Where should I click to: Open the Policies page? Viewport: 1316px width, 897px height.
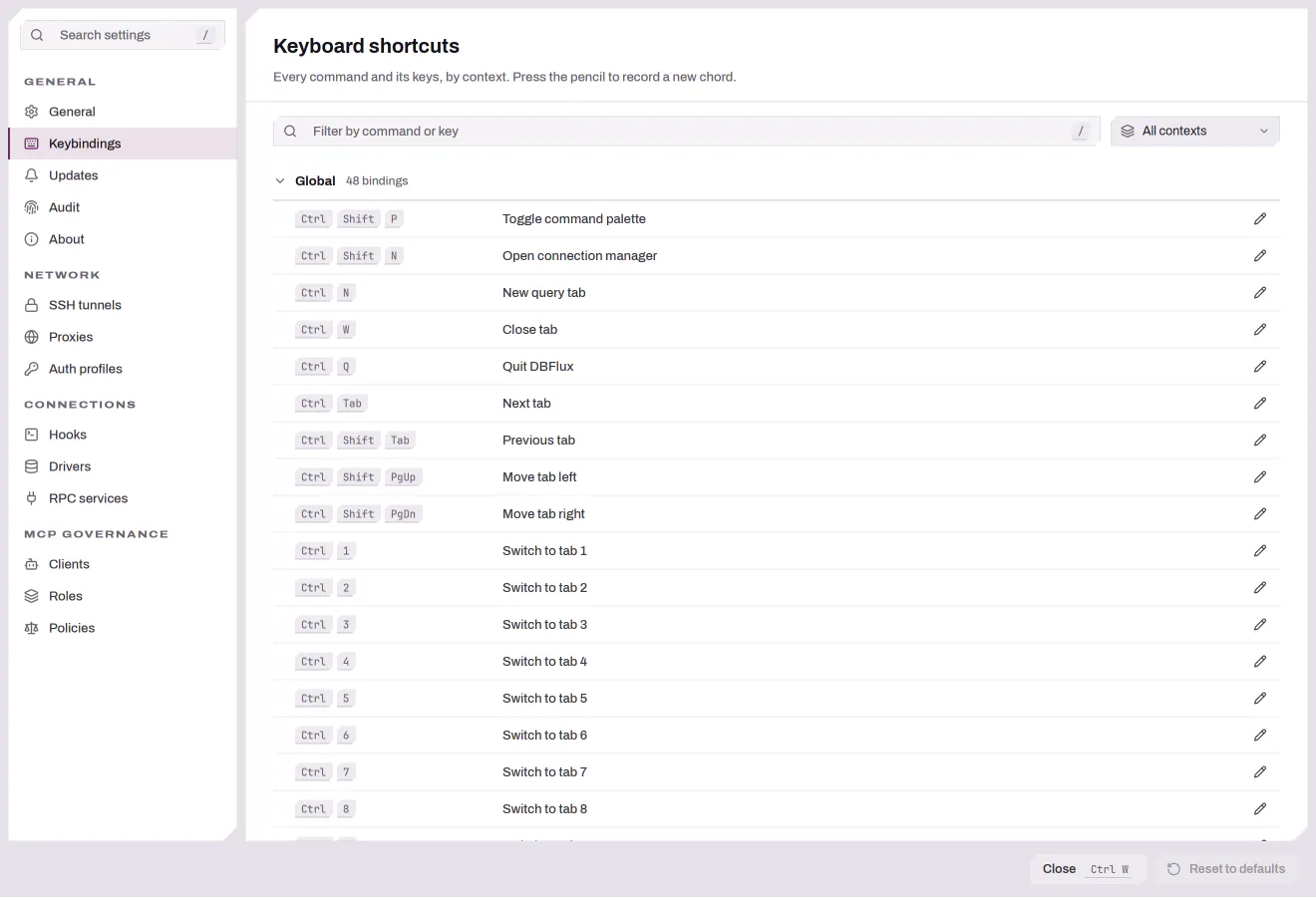coord(123,628)
